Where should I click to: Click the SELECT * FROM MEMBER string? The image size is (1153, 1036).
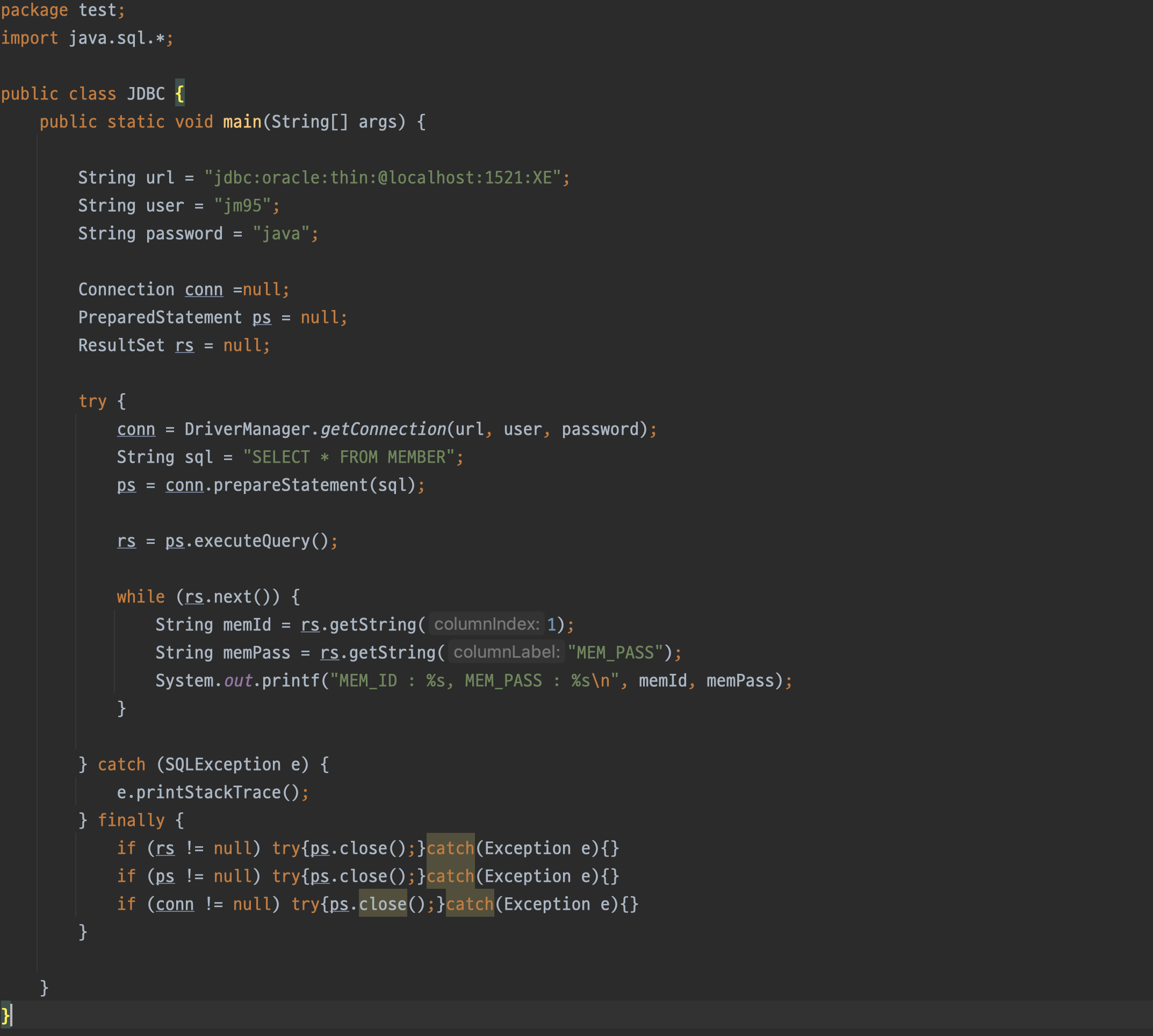click(348, 457)
